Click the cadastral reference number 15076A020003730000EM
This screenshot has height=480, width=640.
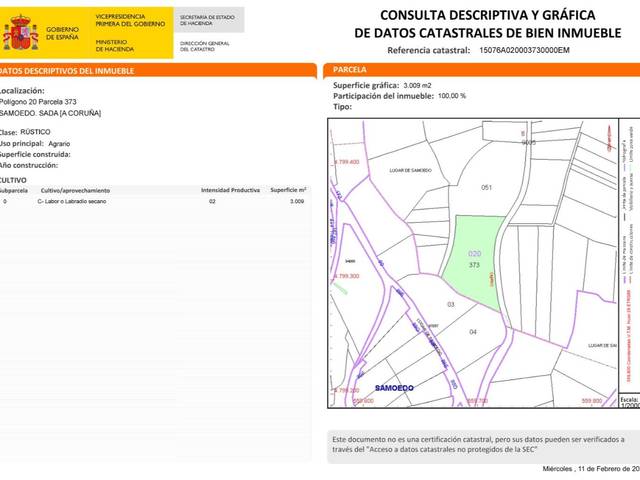(524, 50)
